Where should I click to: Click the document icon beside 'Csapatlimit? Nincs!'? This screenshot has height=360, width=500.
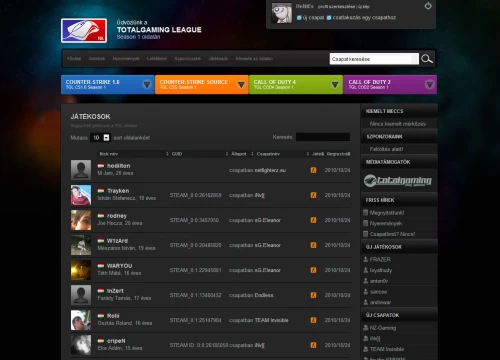tap(365, 234)
